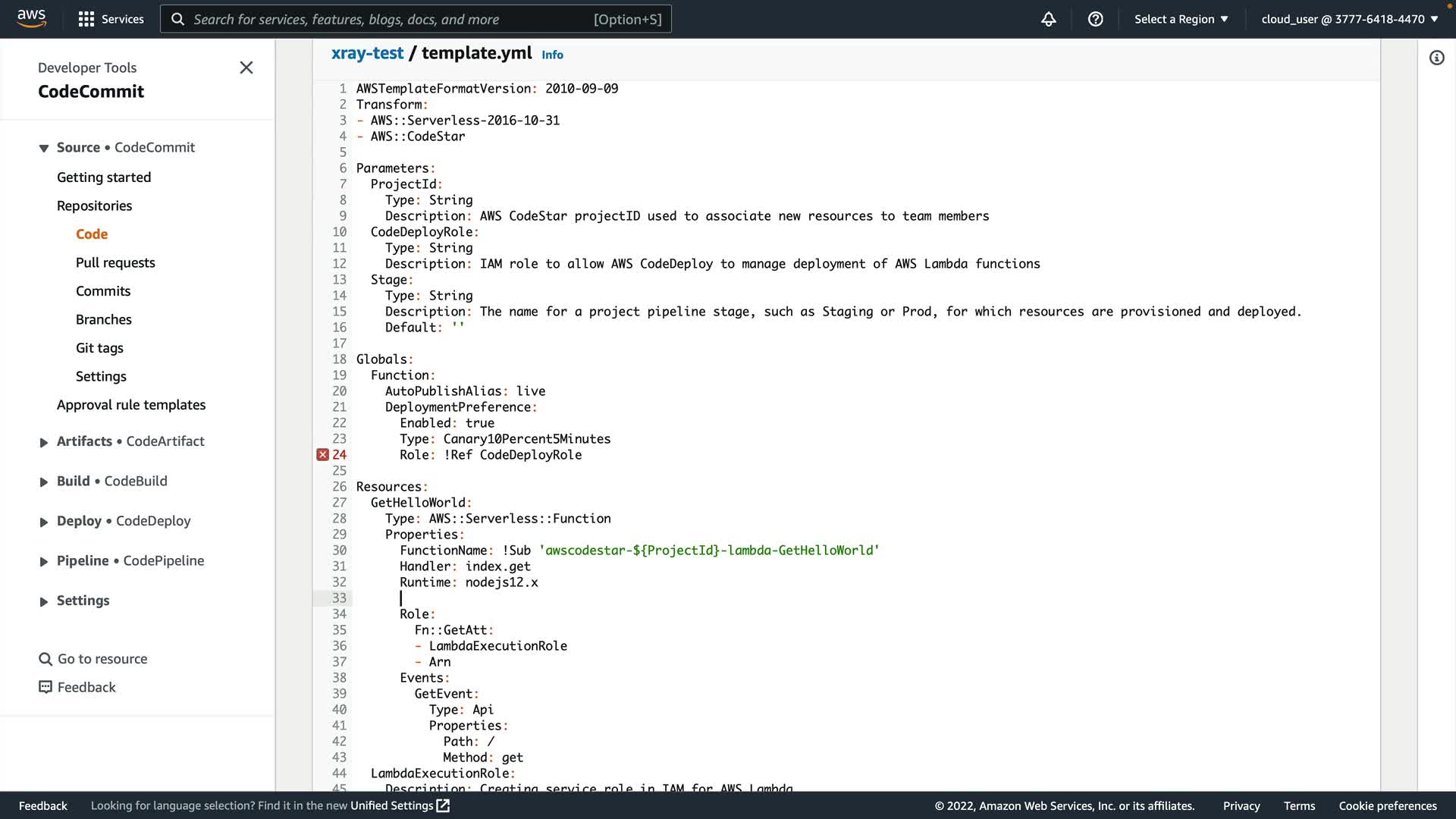The width and height of the screenshot is (1456, 819).
Task: Collapse the Source CodeCommit section
Action: click(x=44, y=148)
